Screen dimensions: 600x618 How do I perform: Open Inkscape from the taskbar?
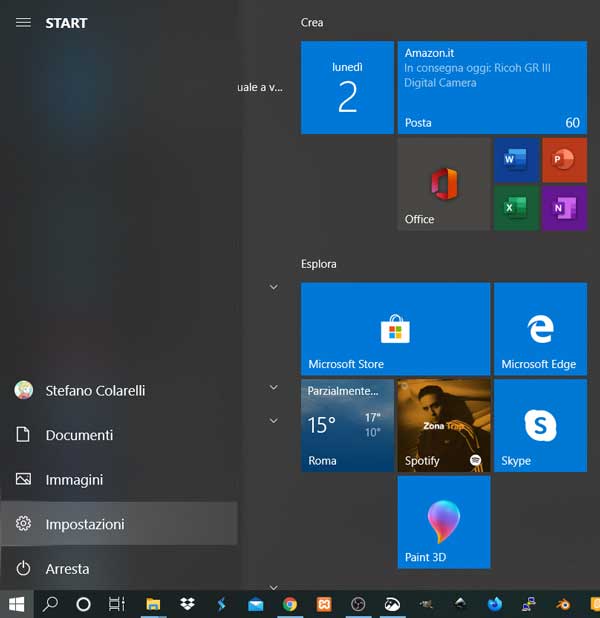pos(460,603)
